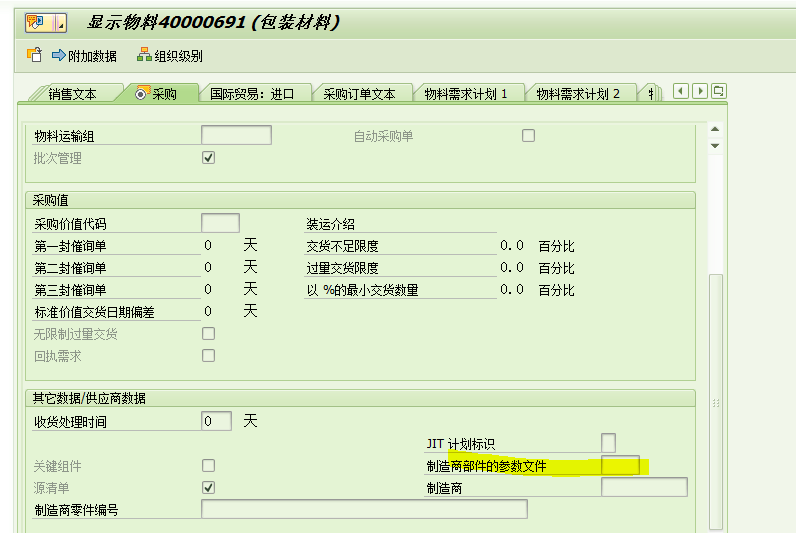Open the small dropdown arrow beside title icon

click(60, 23)
